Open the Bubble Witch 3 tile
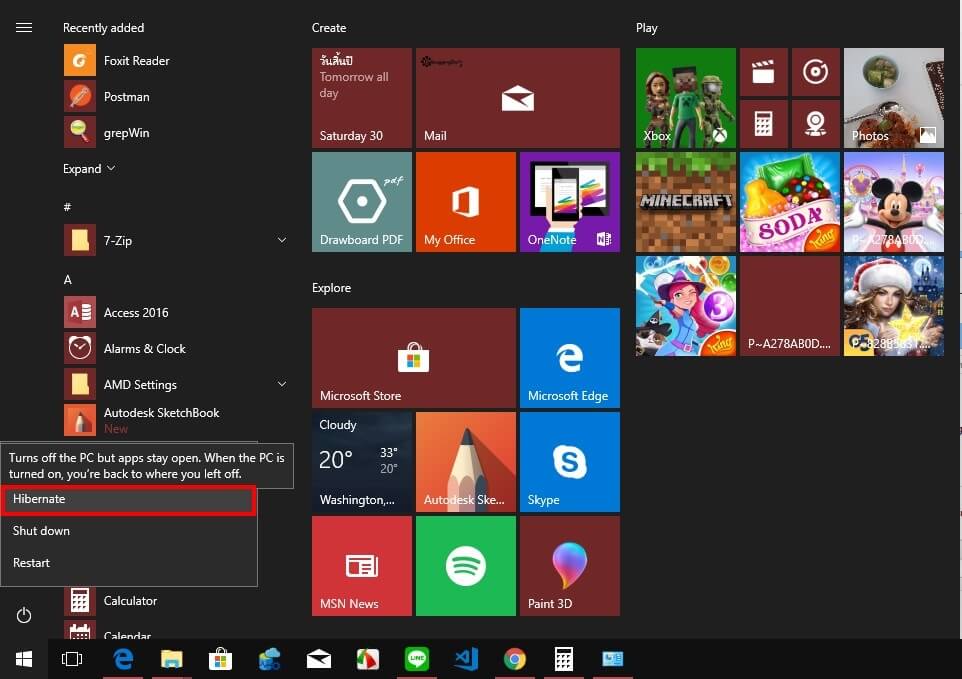 (686, 306)
